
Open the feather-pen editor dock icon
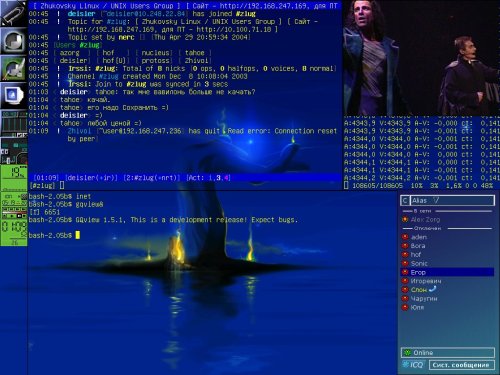13,69
